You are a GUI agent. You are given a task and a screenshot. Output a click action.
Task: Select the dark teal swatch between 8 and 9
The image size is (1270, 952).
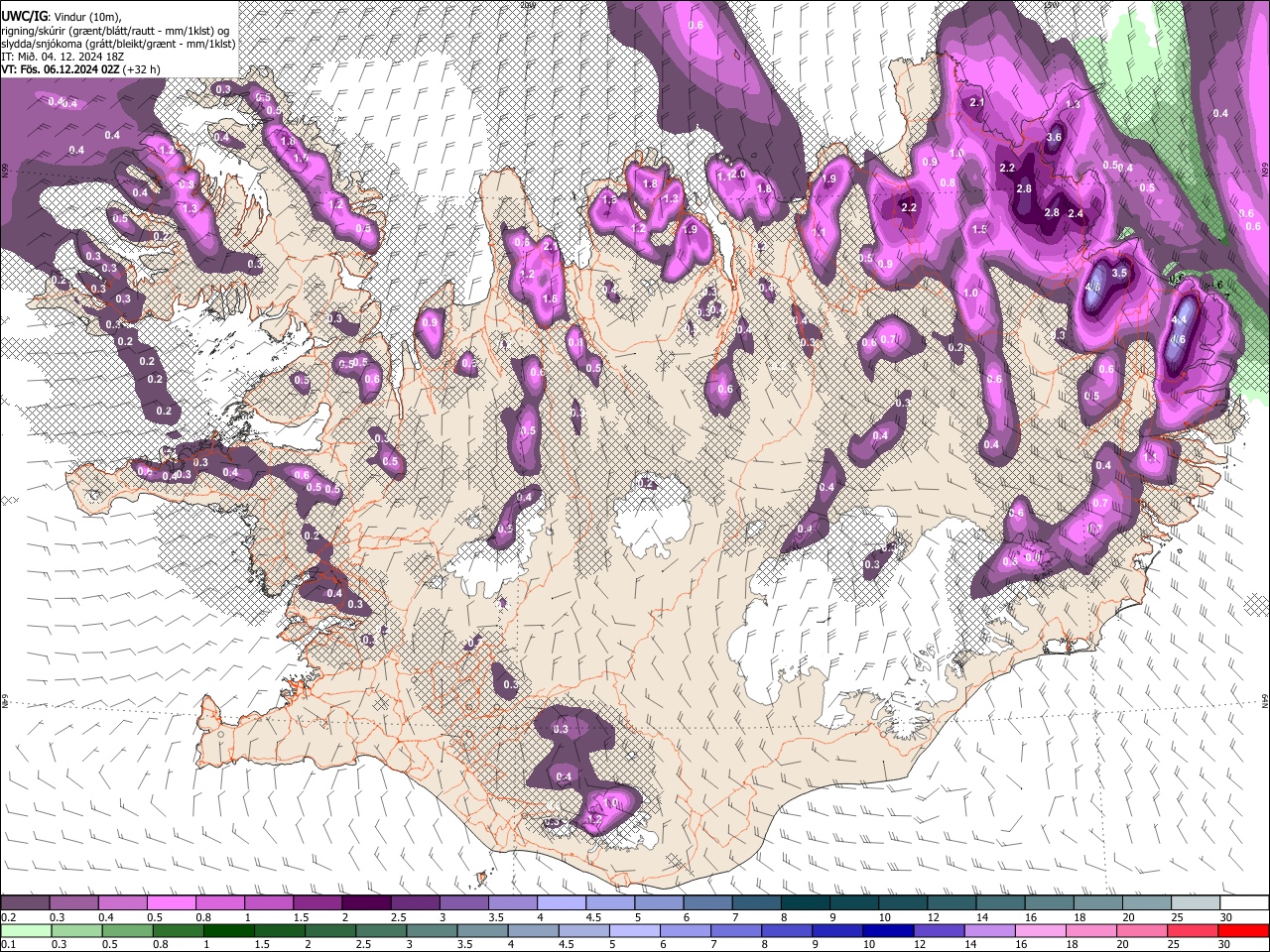[x=806, y=903]
